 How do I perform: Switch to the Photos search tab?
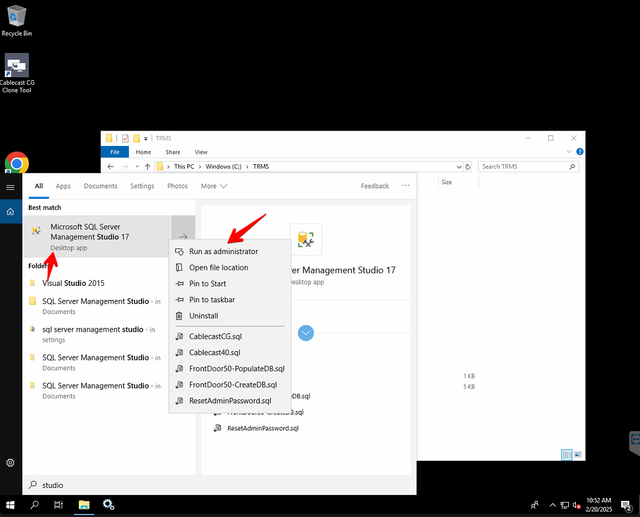pyautogui.click(x=177, y=186)
